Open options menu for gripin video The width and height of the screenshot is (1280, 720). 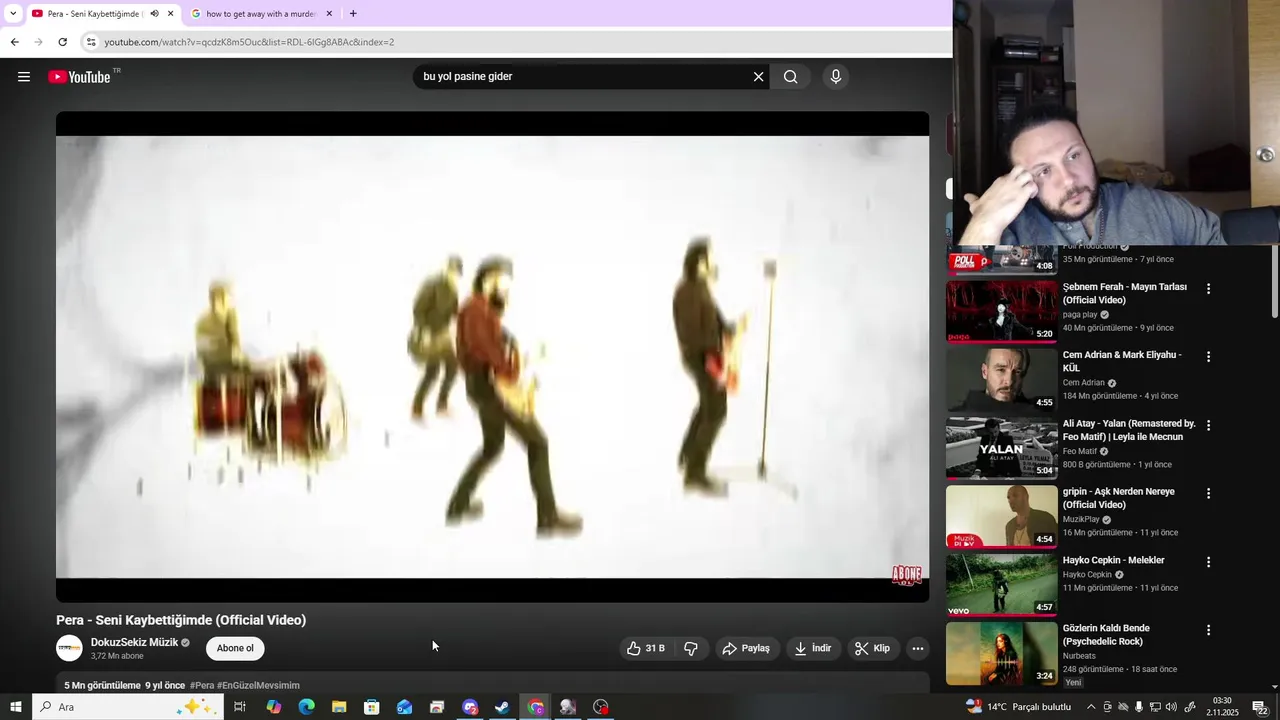(1208, 493)
